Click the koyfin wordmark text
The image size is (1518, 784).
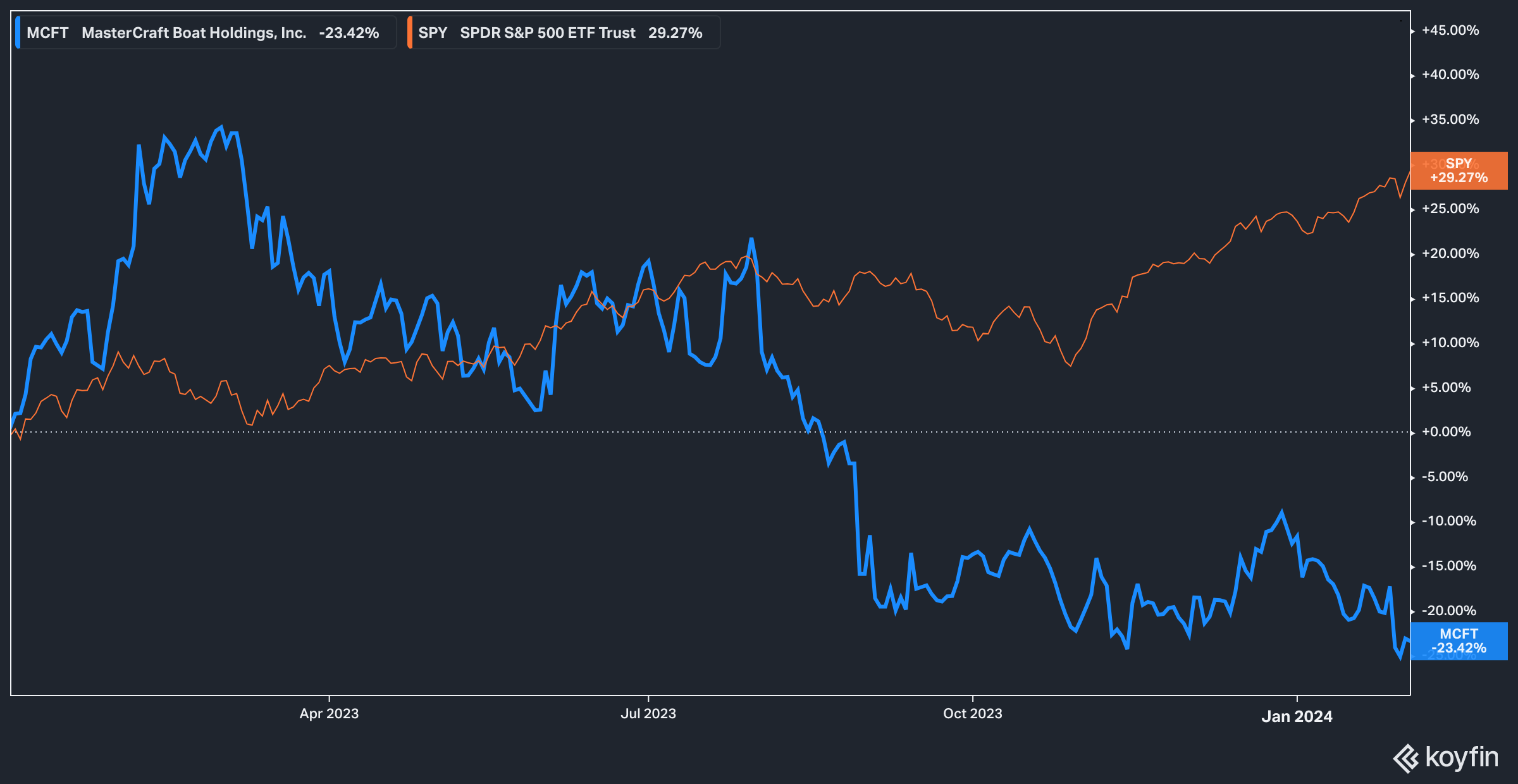coord(1462,757)
